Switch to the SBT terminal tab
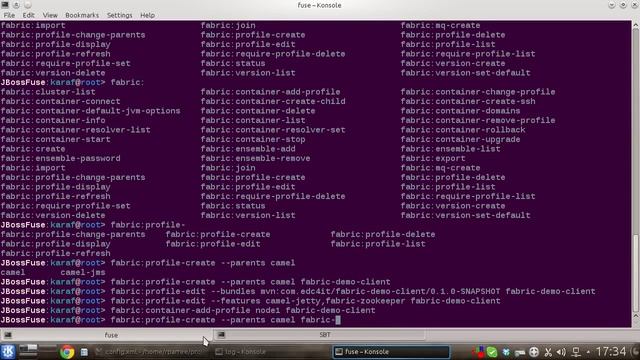Viewport: 640px width, 360px height. (x=320, y=335)
